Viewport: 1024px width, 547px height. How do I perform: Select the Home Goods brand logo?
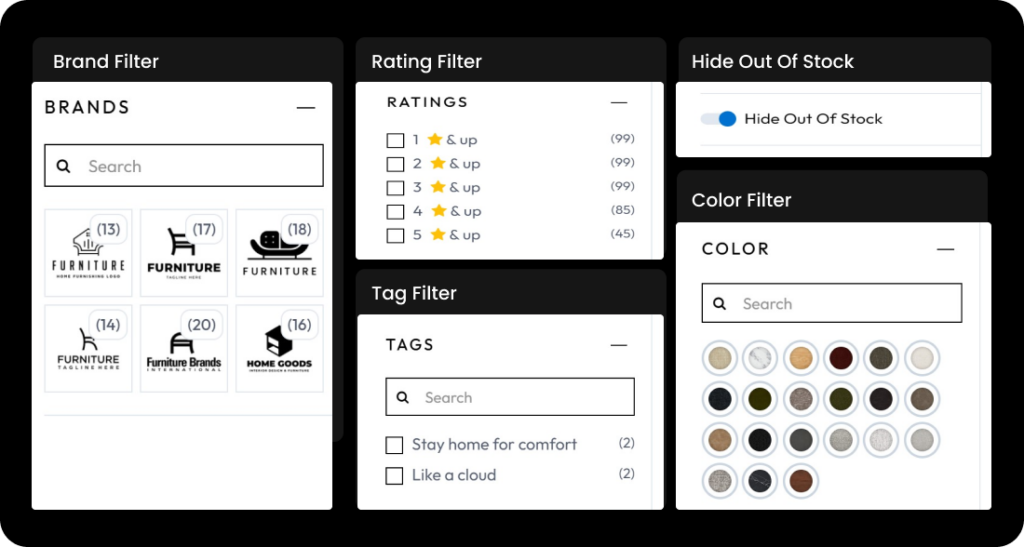[x=280, y=349]
